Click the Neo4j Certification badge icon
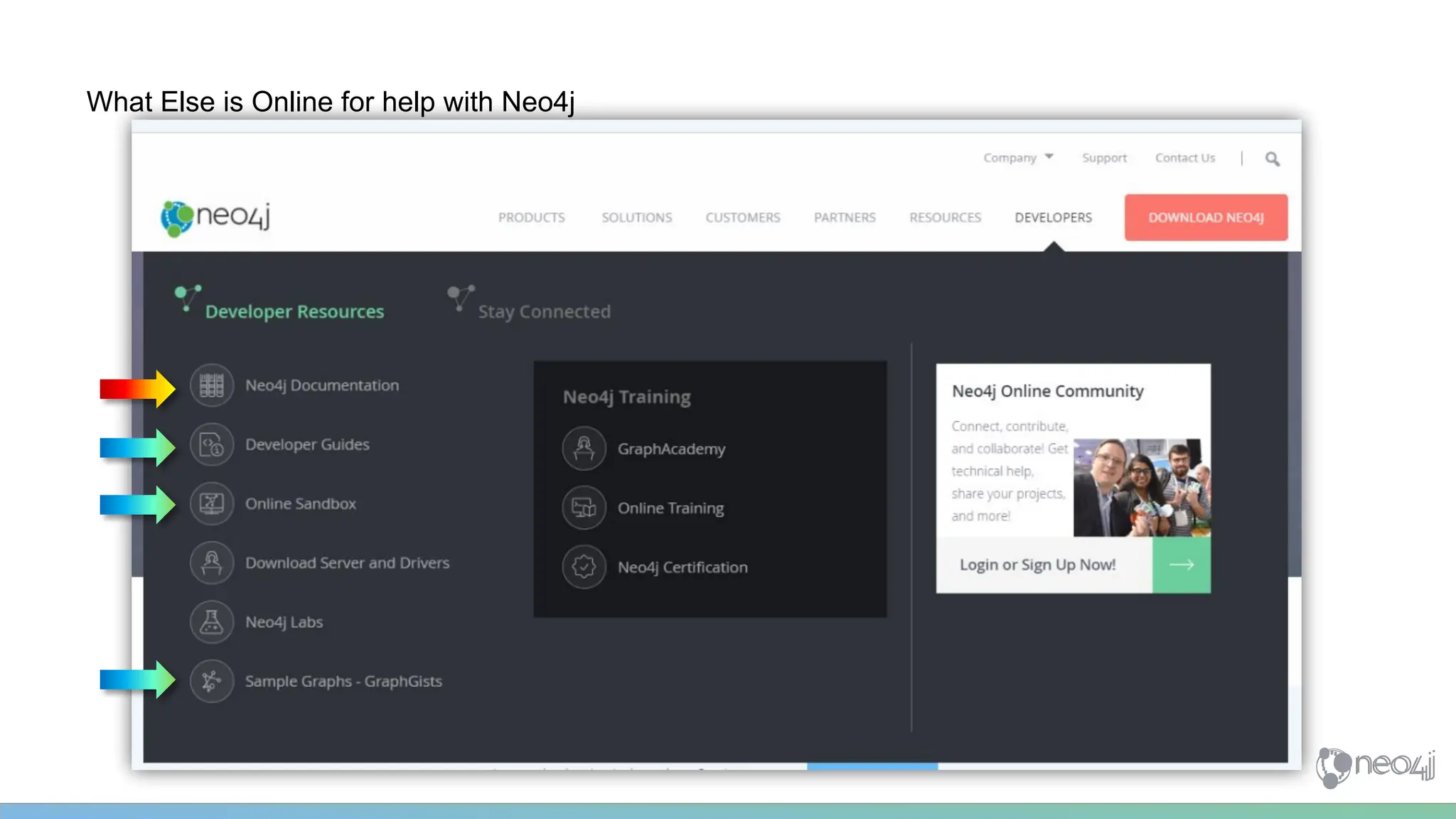Viewport: 1456px width, 819px height. point(584,567)
